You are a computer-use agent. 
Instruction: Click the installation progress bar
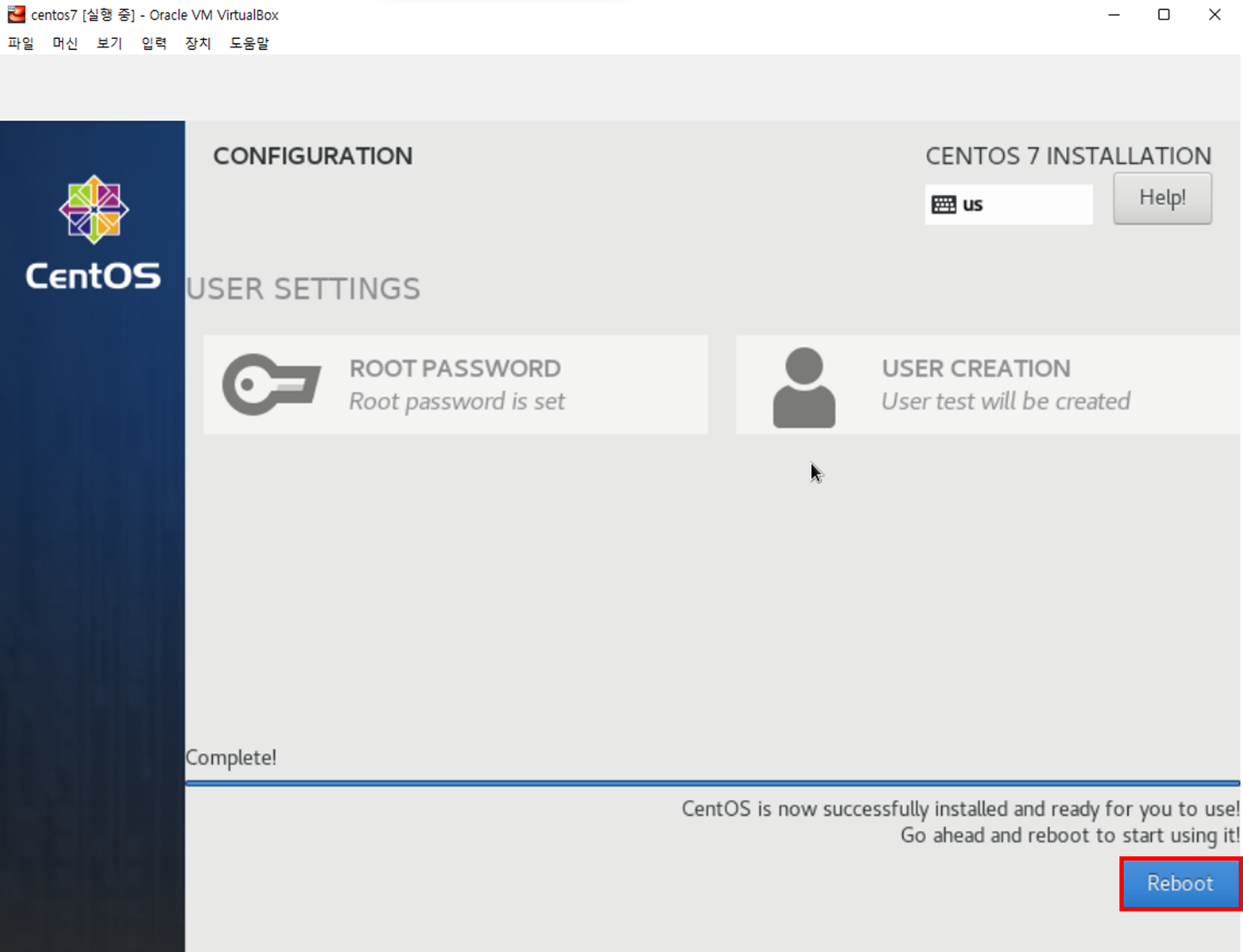[712, 784]
